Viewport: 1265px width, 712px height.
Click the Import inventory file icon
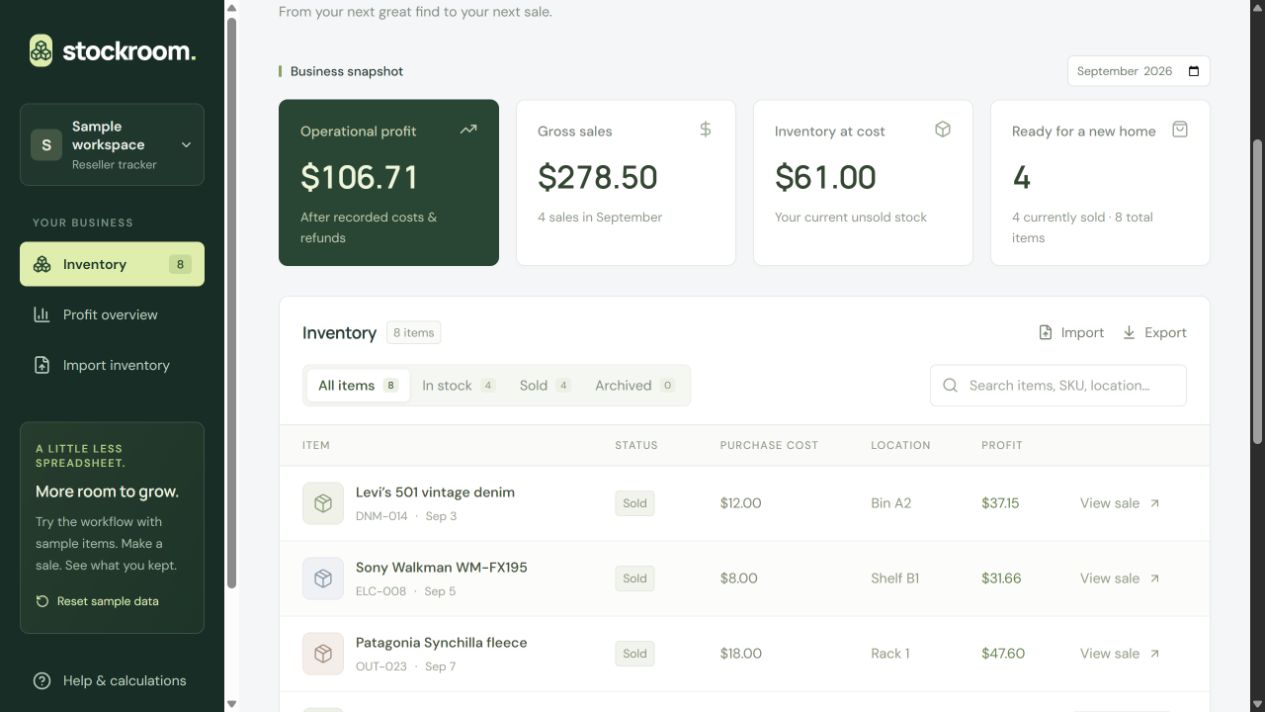tap(42, 365)
